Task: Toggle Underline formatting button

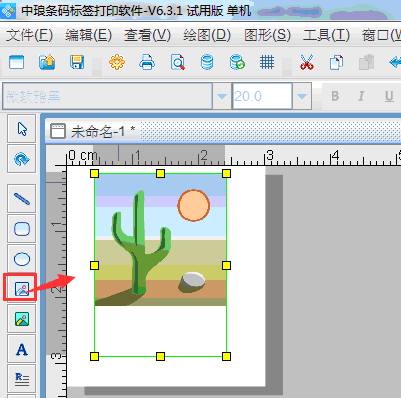Action: pyautogui.click(x=389, y=96)
